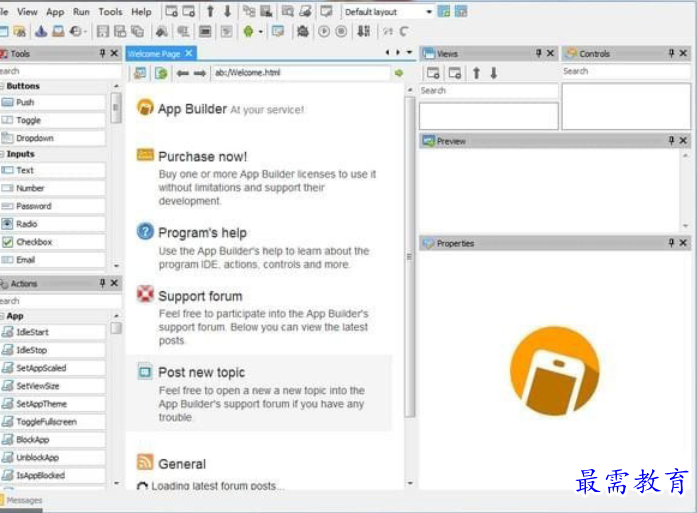This screenshot has width=697, height=513.
Task: Click the move down arrow in main toolbar
Action: (x=227, y=11)
